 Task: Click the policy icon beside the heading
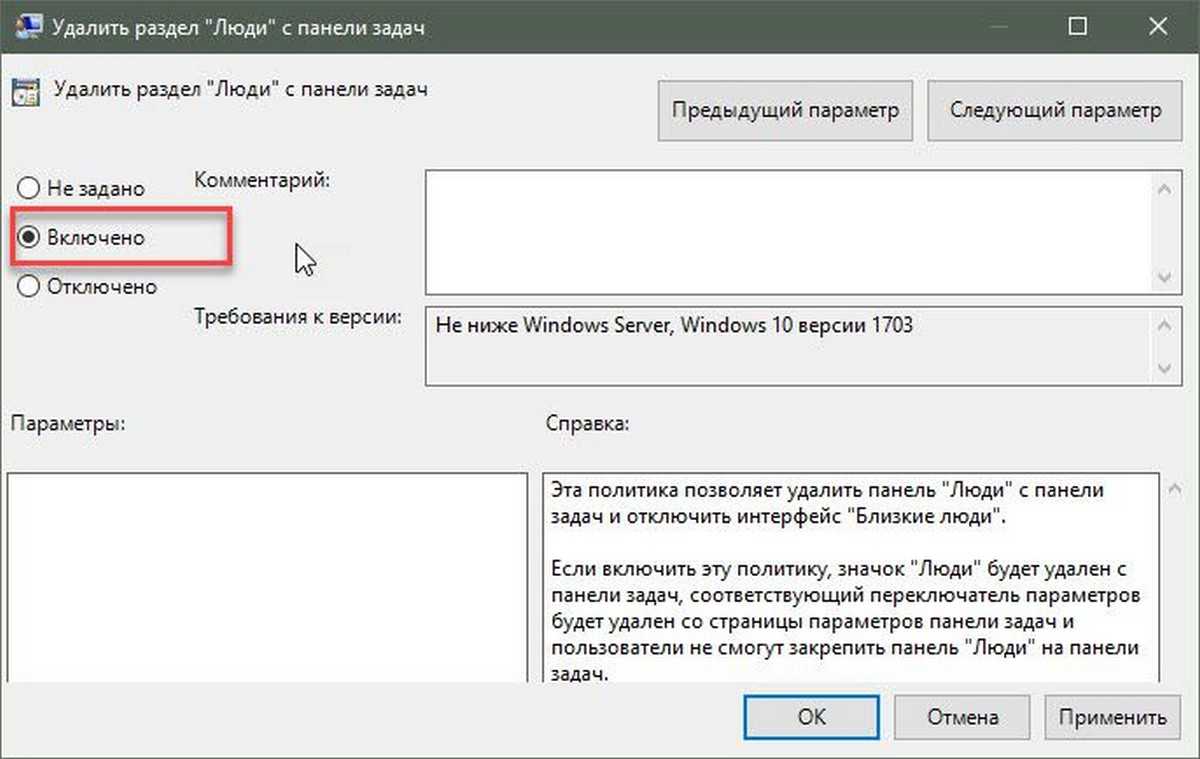26,92
